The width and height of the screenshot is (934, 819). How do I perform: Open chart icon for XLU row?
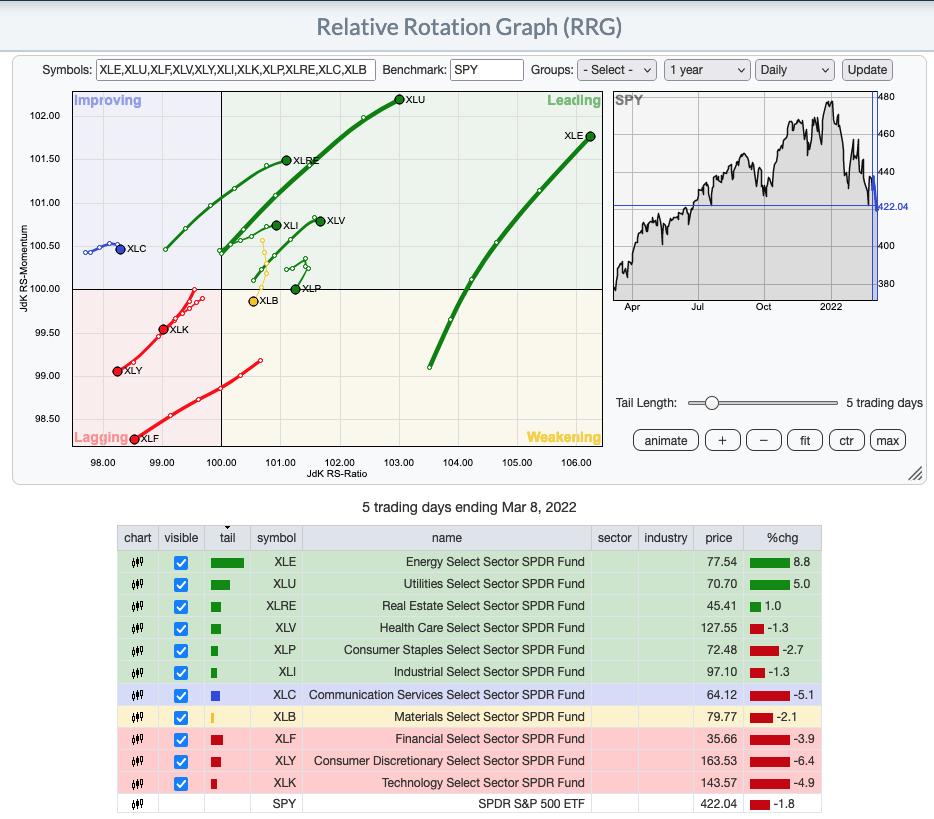(138, 584)
